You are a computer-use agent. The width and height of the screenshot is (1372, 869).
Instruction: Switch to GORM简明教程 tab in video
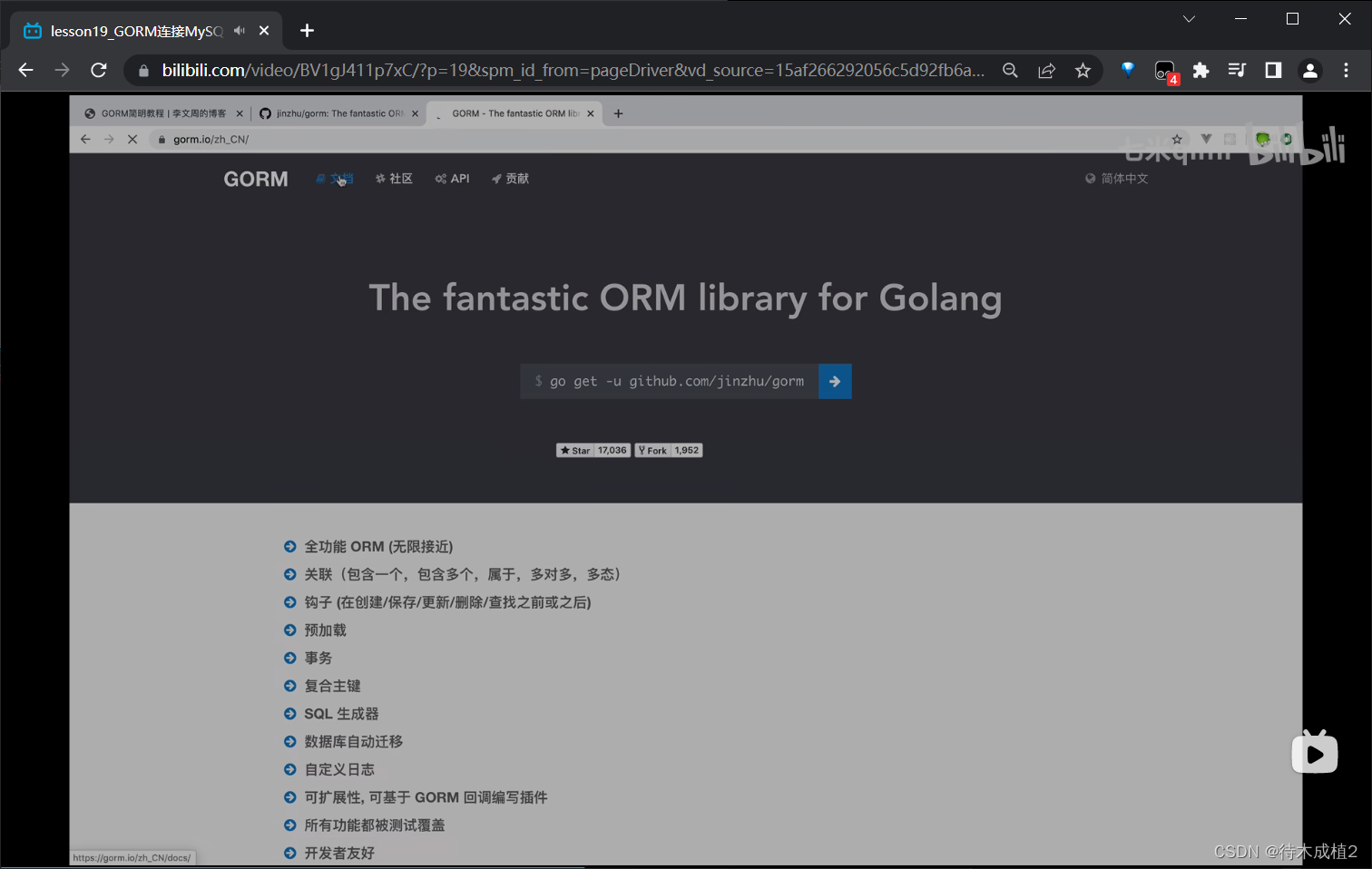[x=162, y=113]
